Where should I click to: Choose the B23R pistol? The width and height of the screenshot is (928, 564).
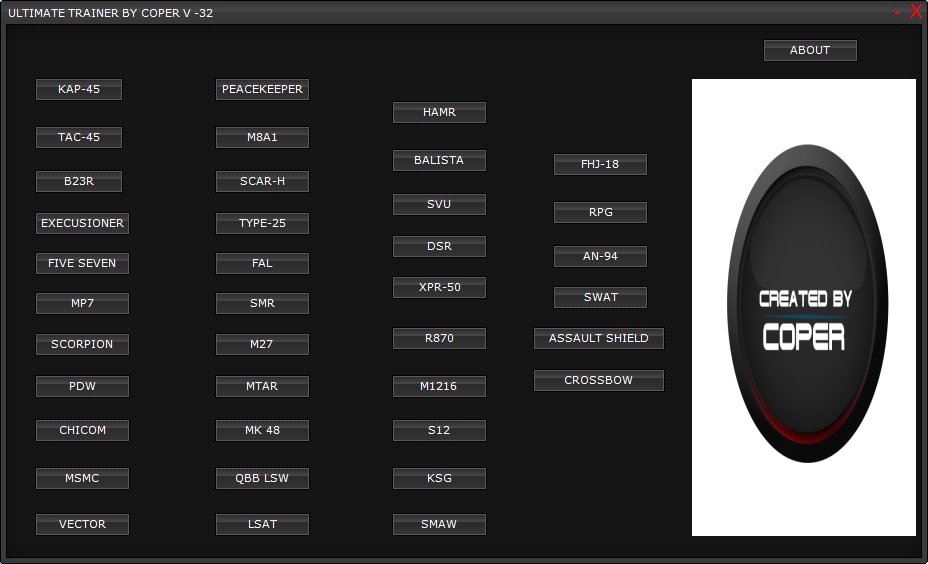tap(79, 181)
